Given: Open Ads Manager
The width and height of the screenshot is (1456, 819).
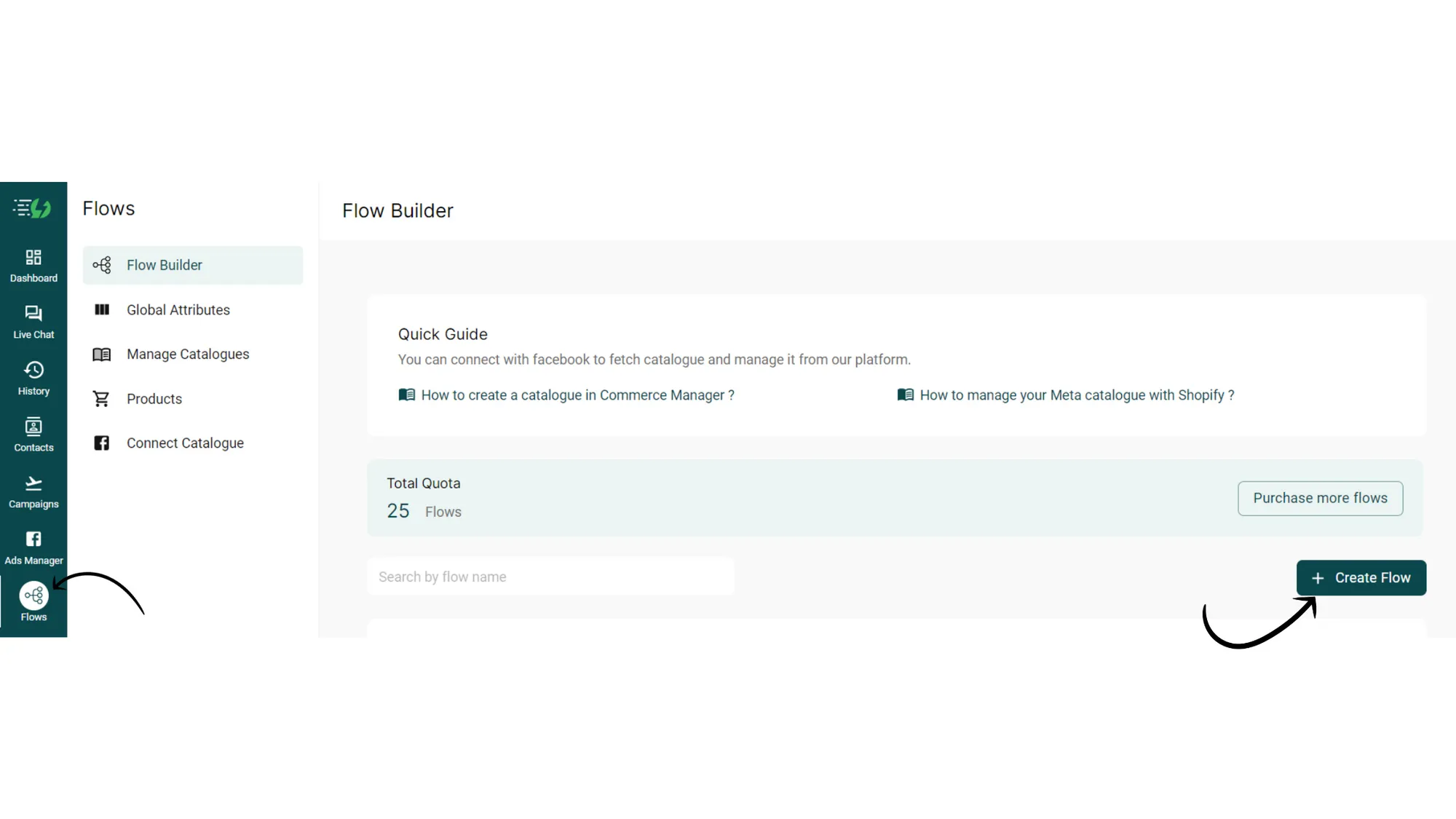Looking at the screenshot, I should click(33, 547).
